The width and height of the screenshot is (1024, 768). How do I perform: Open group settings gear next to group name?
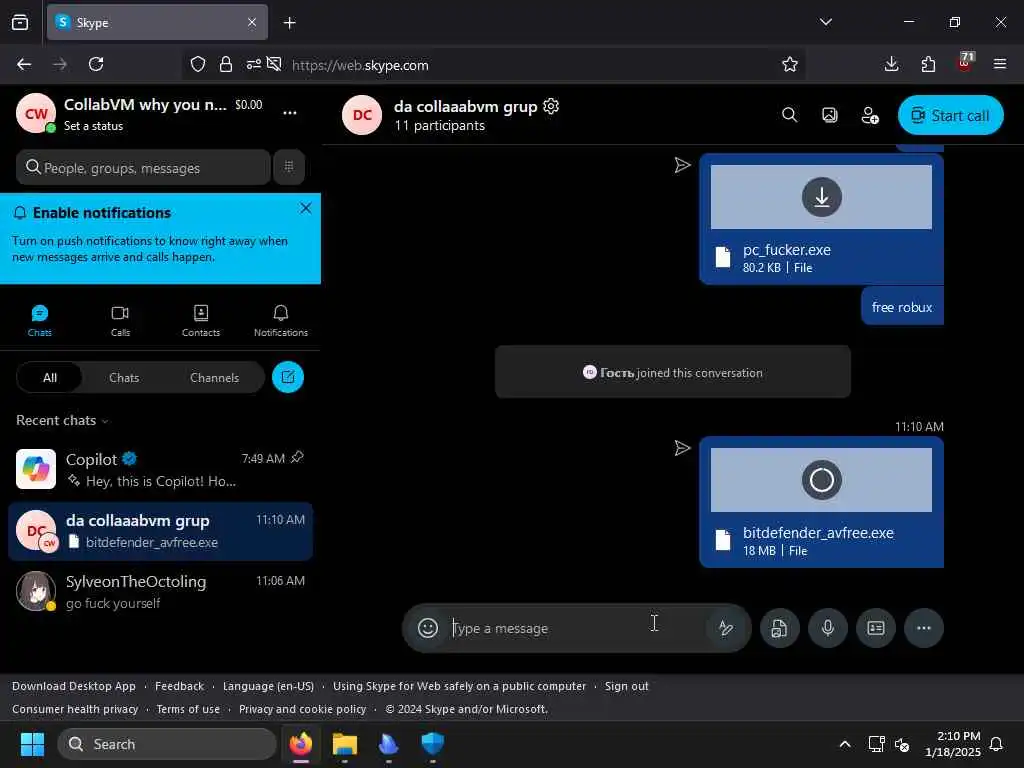[551, 106]
